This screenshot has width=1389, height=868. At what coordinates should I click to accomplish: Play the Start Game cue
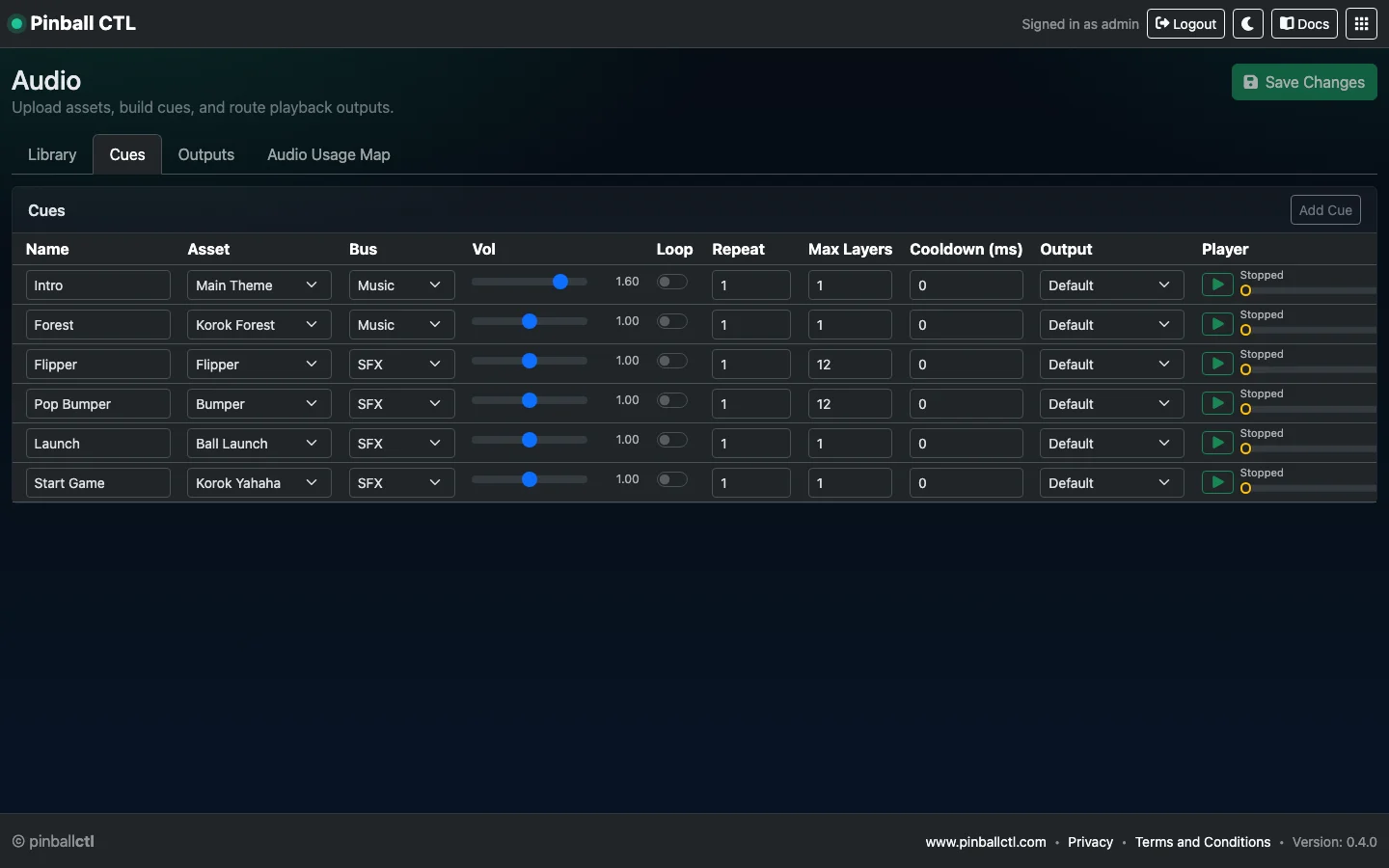click(x=1216, y=482)
